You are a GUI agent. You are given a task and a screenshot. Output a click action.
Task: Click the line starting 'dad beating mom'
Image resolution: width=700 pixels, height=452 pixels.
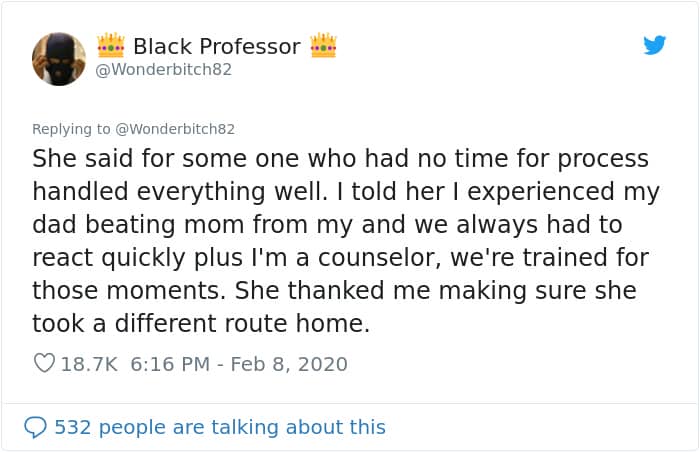pos(325,225)
